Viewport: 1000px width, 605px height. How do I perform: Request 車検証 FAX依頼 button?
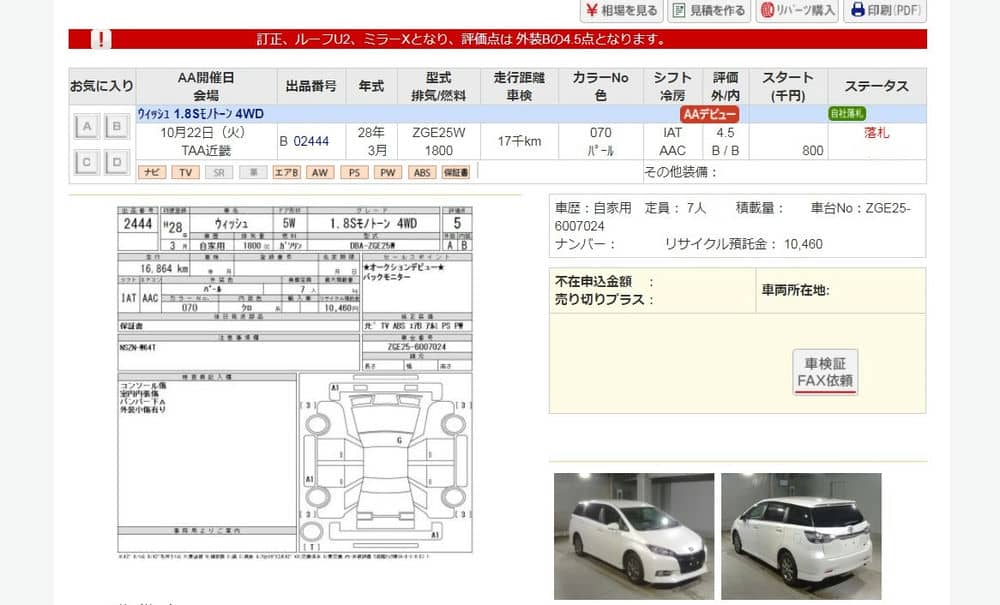[825, 372]
